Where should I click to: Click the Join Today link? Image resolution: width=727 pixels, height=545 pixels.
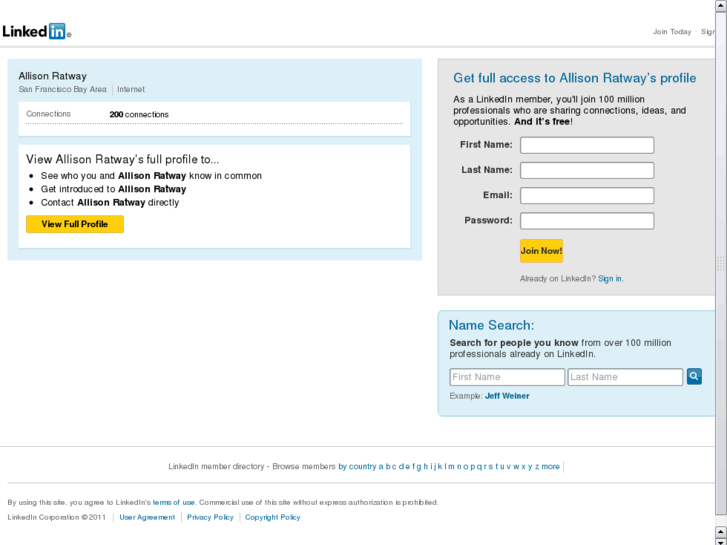click(672, 32)
